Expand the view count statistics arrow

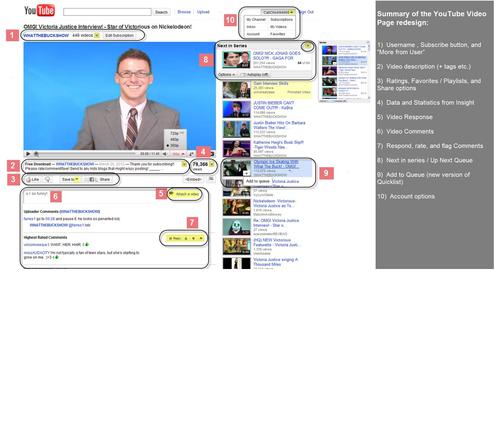coord(212,164)
